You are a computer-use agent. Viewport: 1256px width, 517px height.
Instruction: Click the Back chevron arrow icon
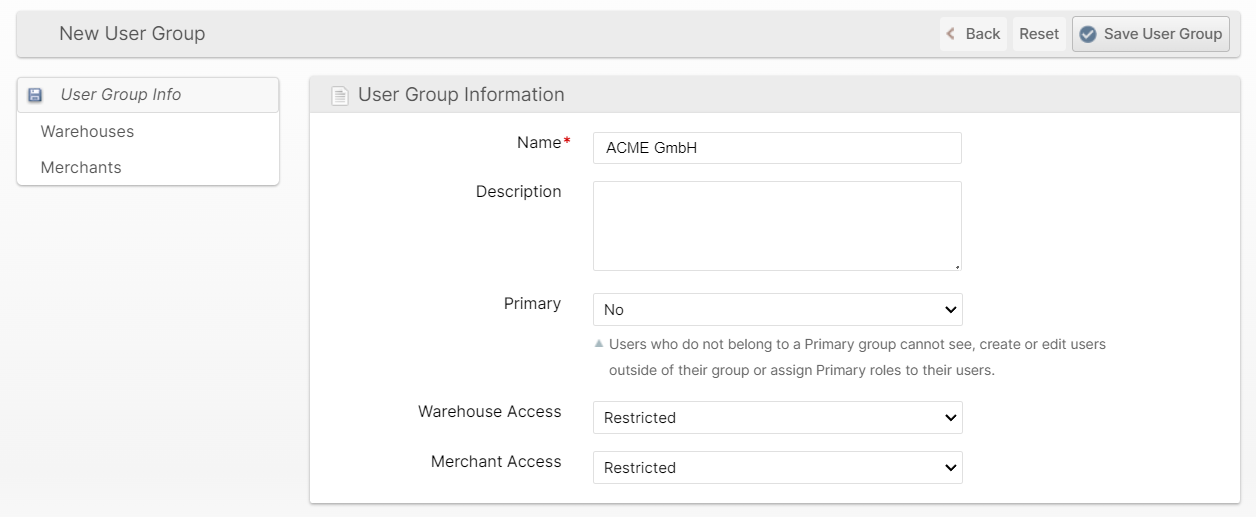(x=951, y=34)
